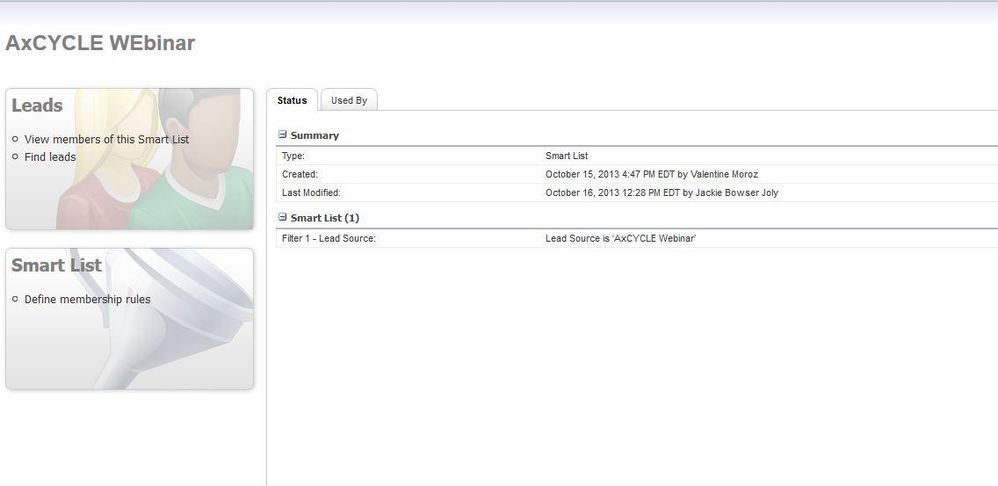The height and width of the screenshot is (486, 998).
Task: Click View members of this Smart List
Action: tap(106, 139)
